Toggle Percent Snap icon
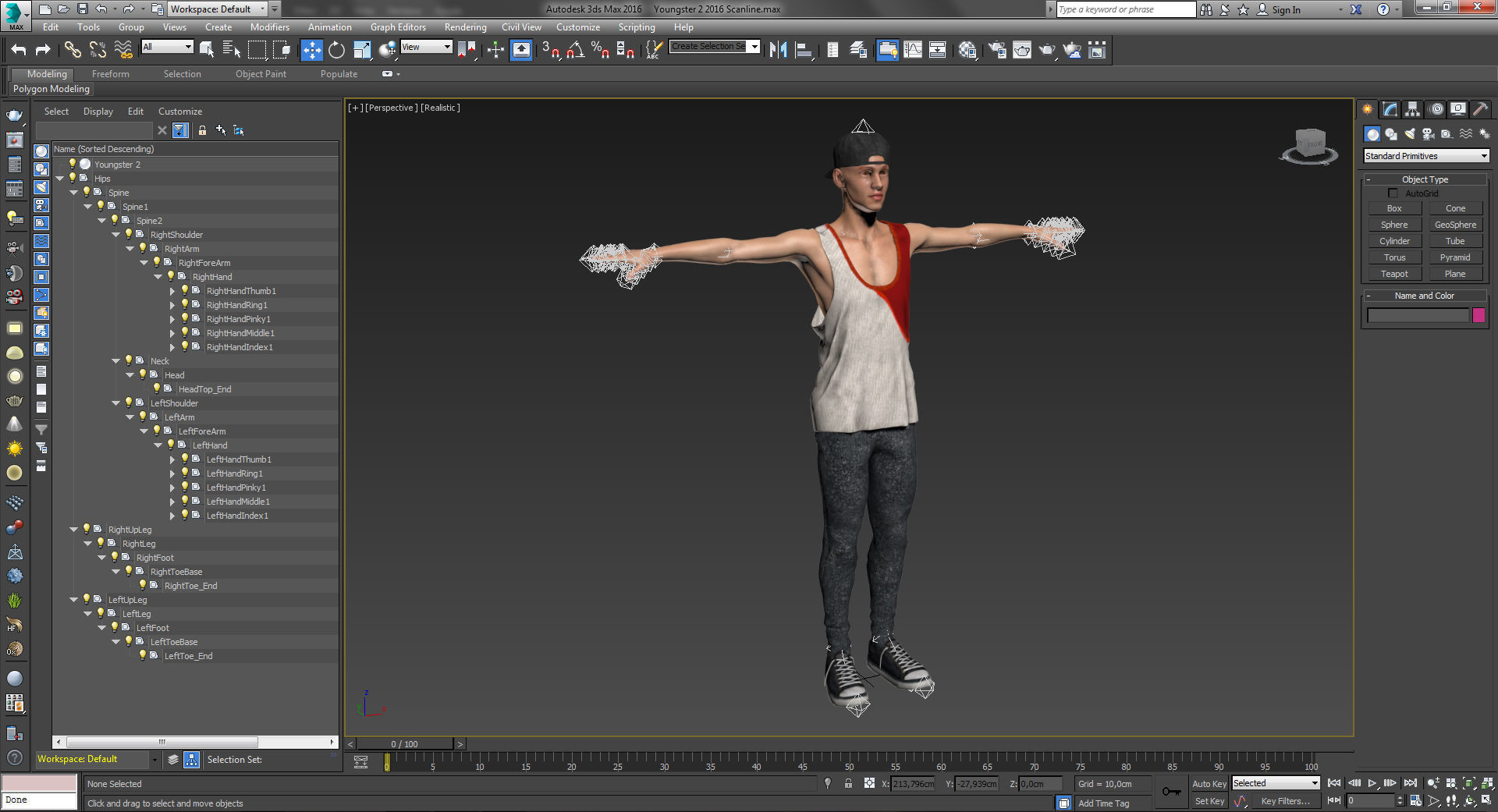 tap(600, 51)
